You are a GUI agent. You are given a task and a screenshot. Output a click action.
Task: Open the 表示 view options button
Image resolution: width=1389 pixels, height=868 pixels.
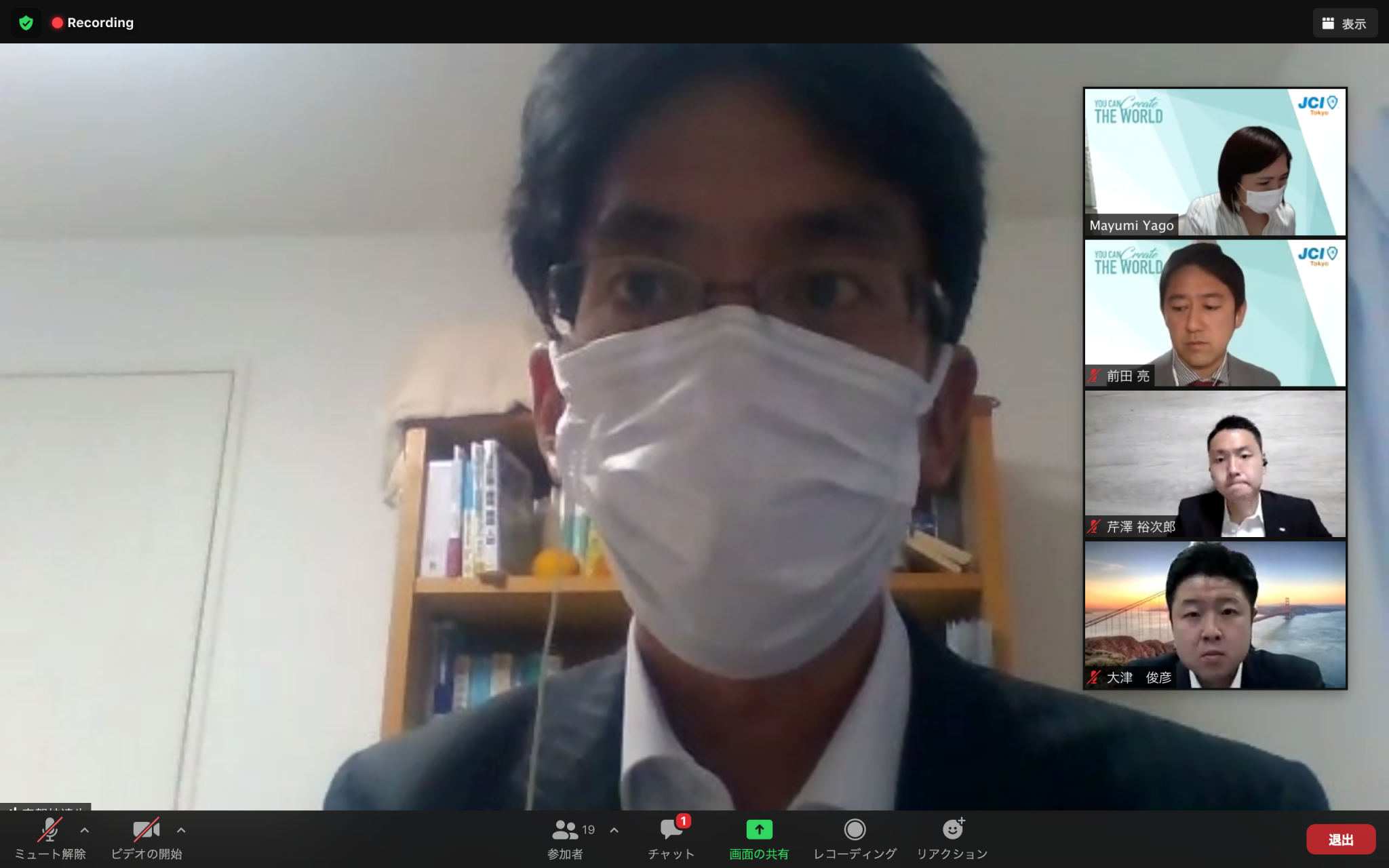coord(1344,24)
